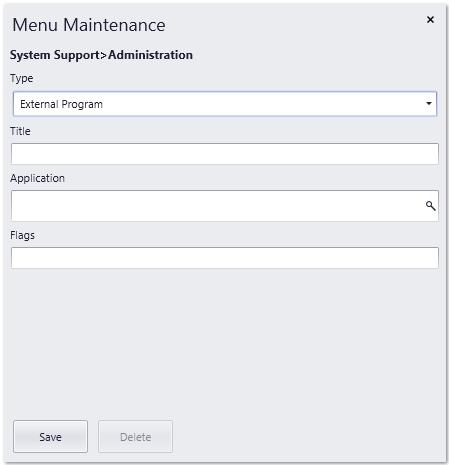Image resolution: width=449 pixels, height=465 pixels.
Task: Open the External Program type combo box
Action: pos(225,104)
